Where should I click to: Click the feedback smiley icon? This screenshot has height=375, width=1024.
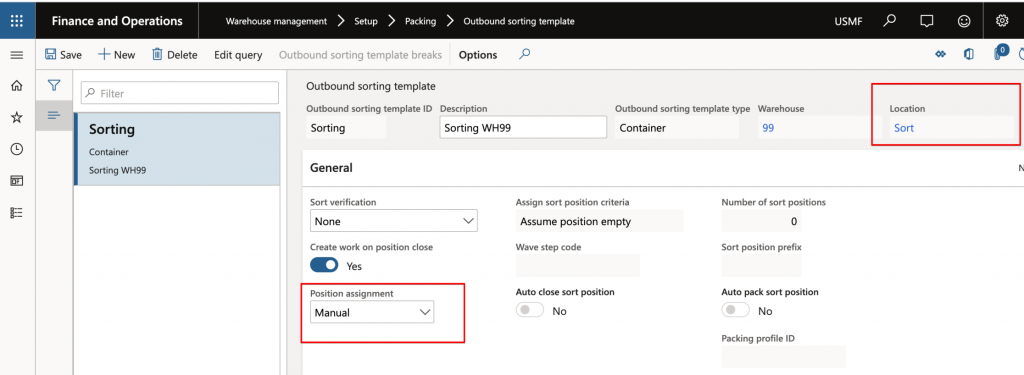pyautogui.click(x=964, y=21)
